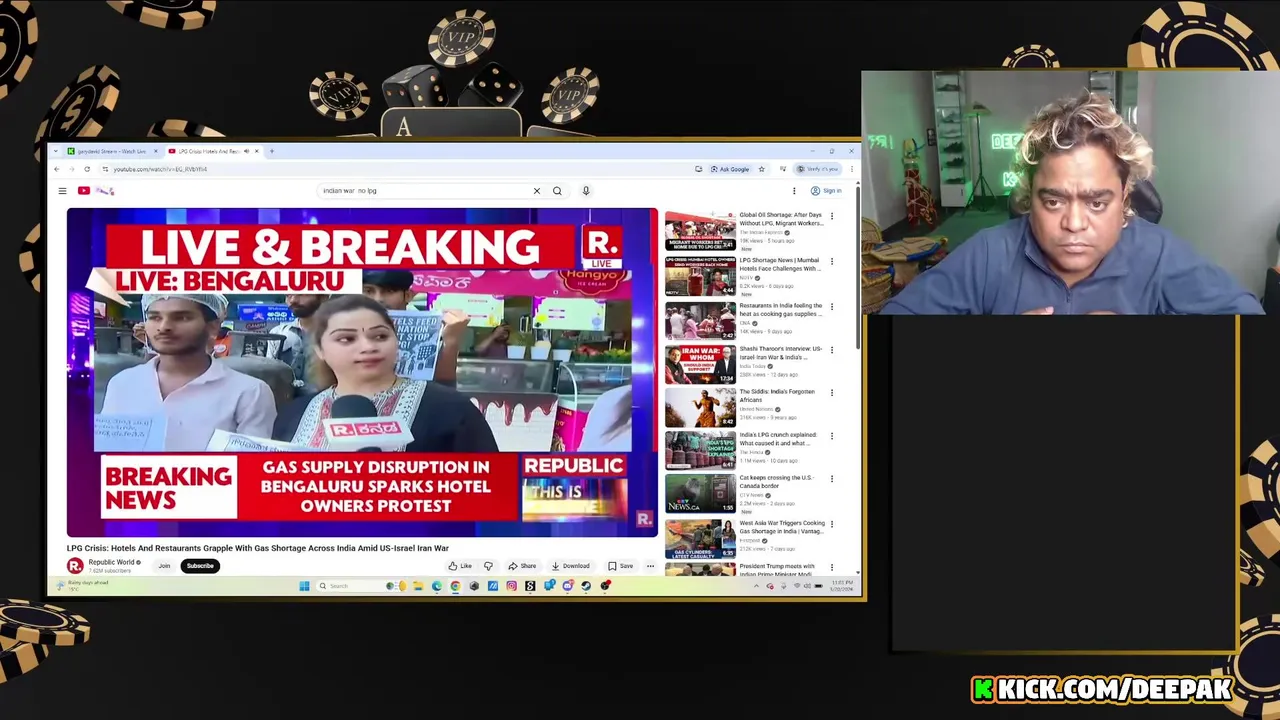Open more actions ellipsis beside Save
The width and height of the screenshot is (1280, 720).
(x=650, y=566)
